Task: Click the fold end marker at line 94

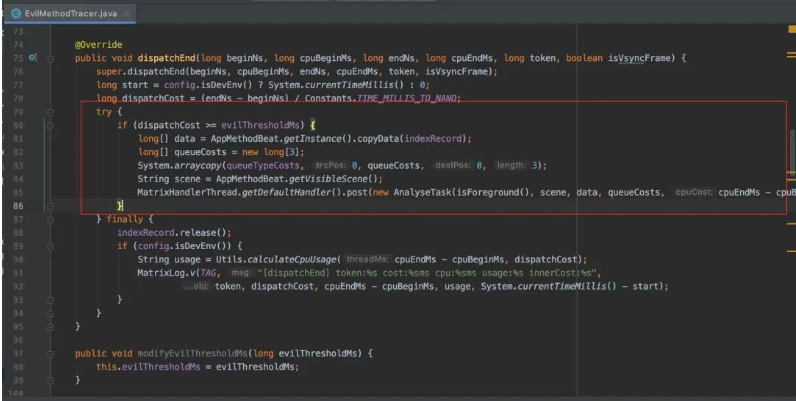Action: [x=50, y=313]
